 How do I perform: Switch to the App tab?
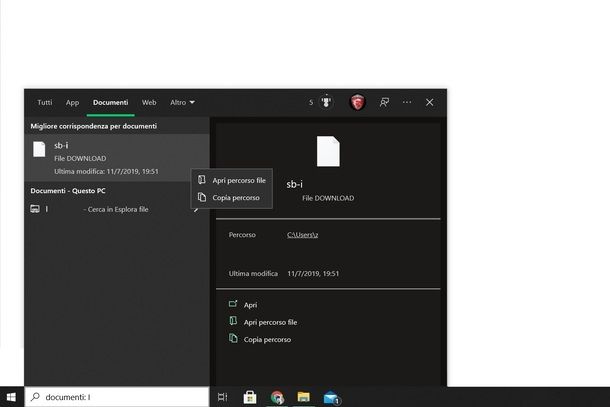(72, 102)
